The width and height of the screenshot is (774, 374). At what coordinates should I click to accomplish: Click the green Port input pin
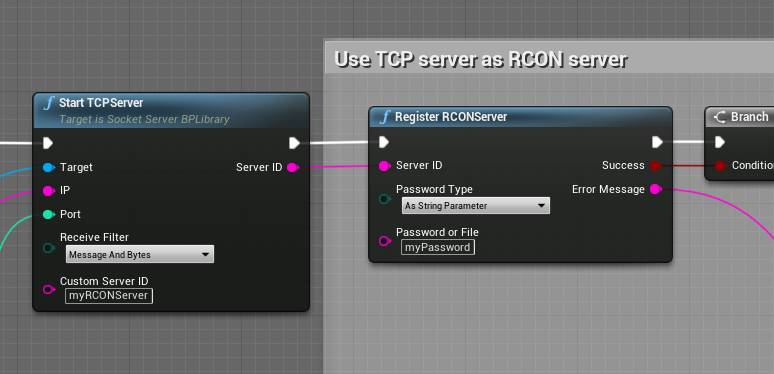click(48, 214)
